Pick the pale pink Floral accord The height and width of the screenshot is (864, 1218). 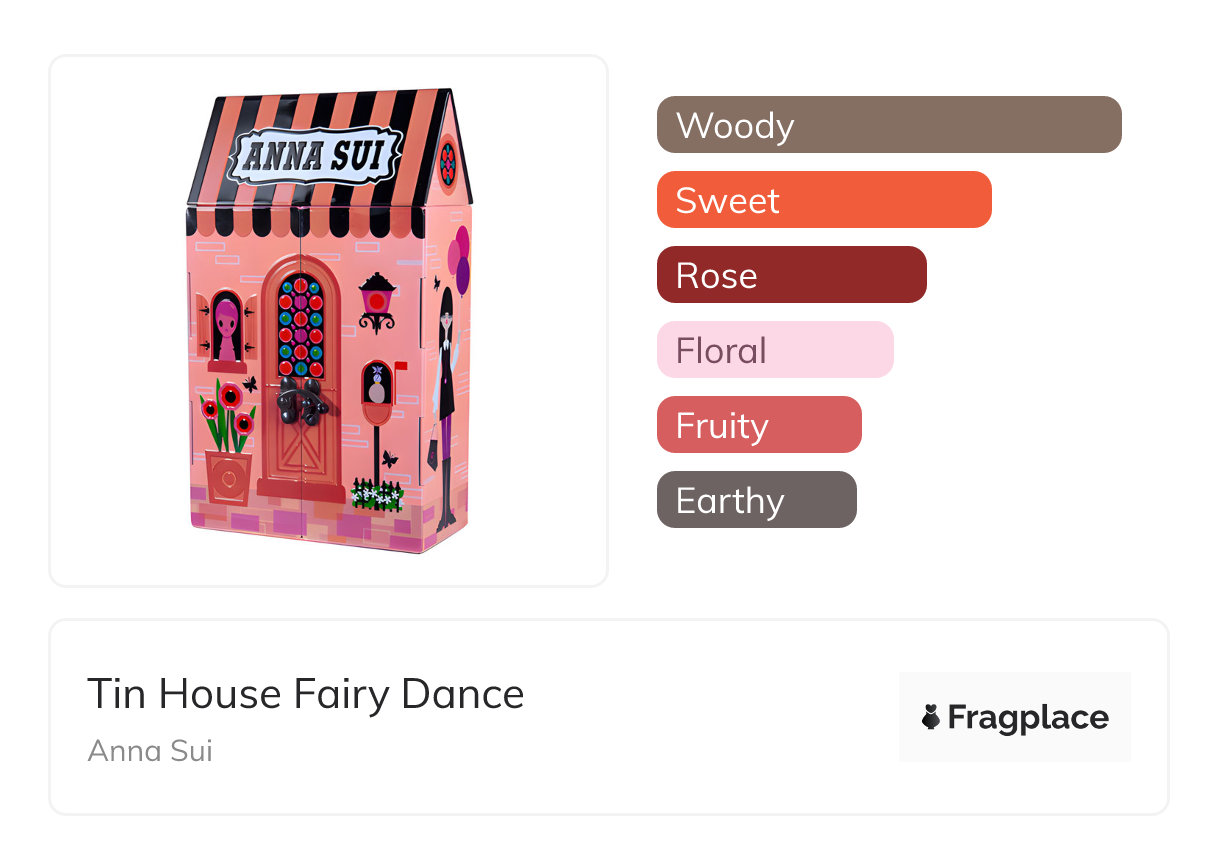pos(774,350)
